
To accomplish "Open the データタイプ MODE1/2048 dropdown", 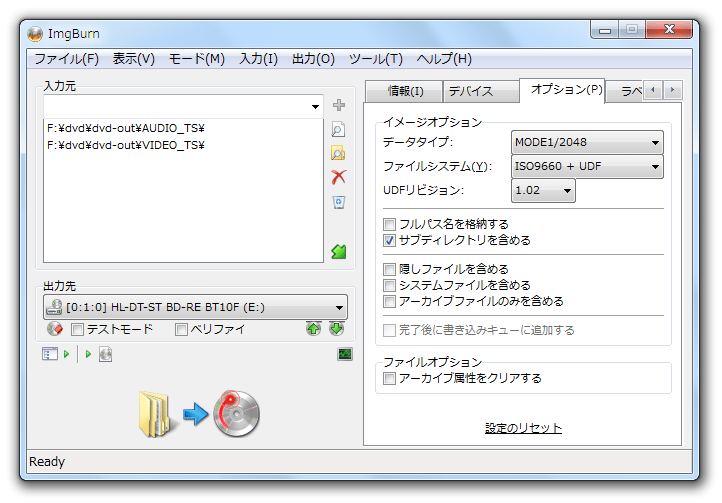I will [x=587, y=142].
